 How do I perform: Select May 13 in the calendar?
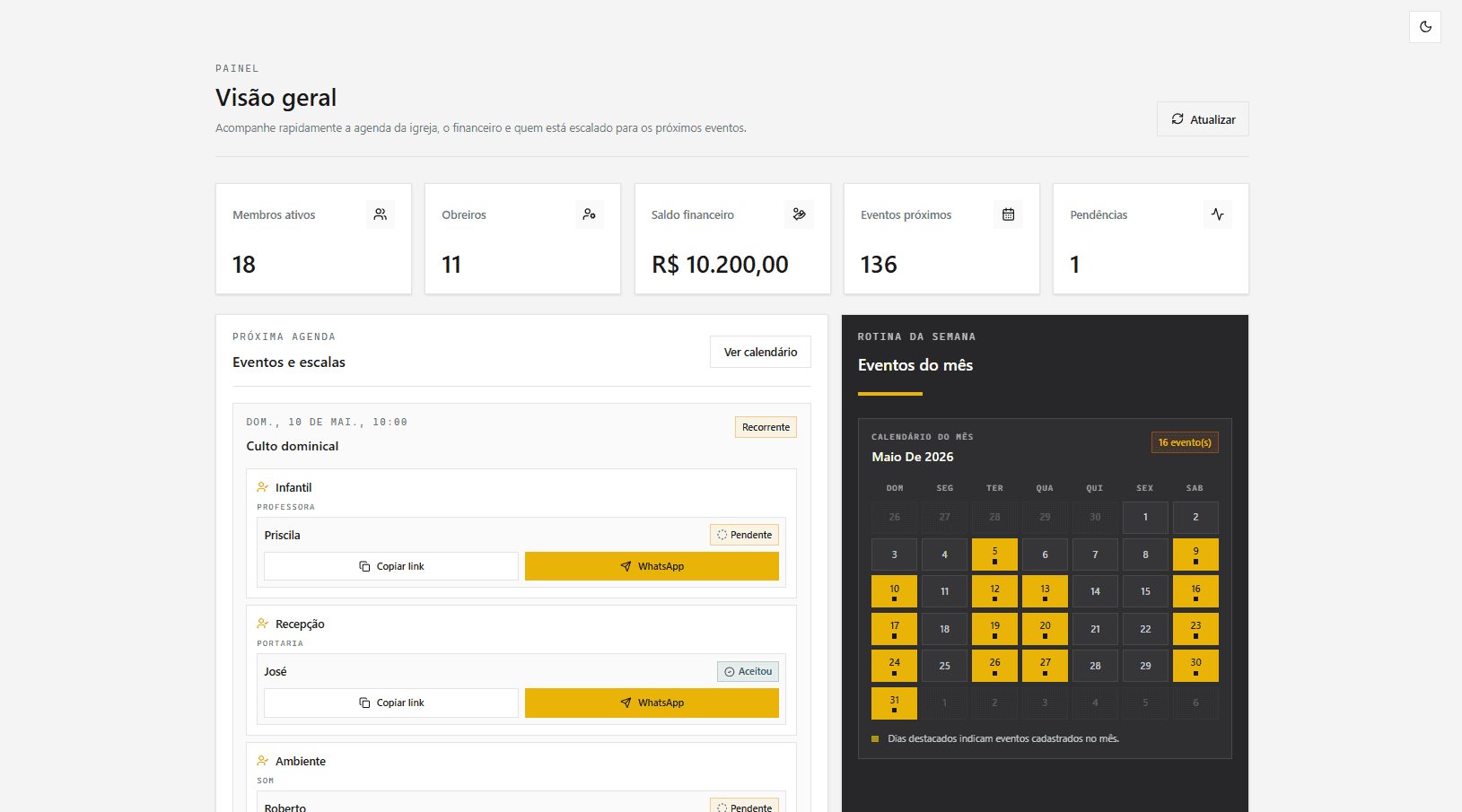tap(1045, 591)
